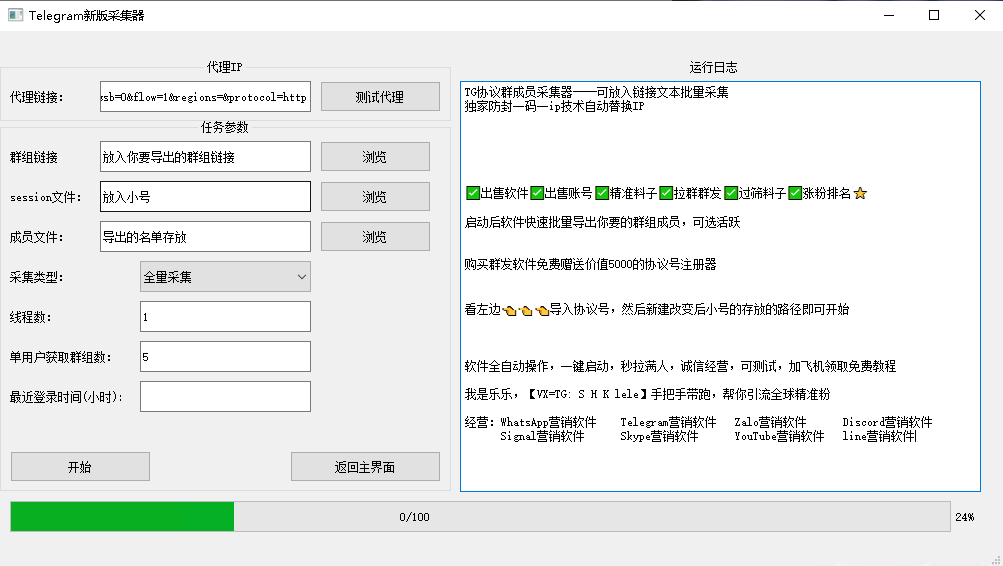Browse for the 成员文件 save path
This screenshot has width=1003, height=566.
coord(375,237)
